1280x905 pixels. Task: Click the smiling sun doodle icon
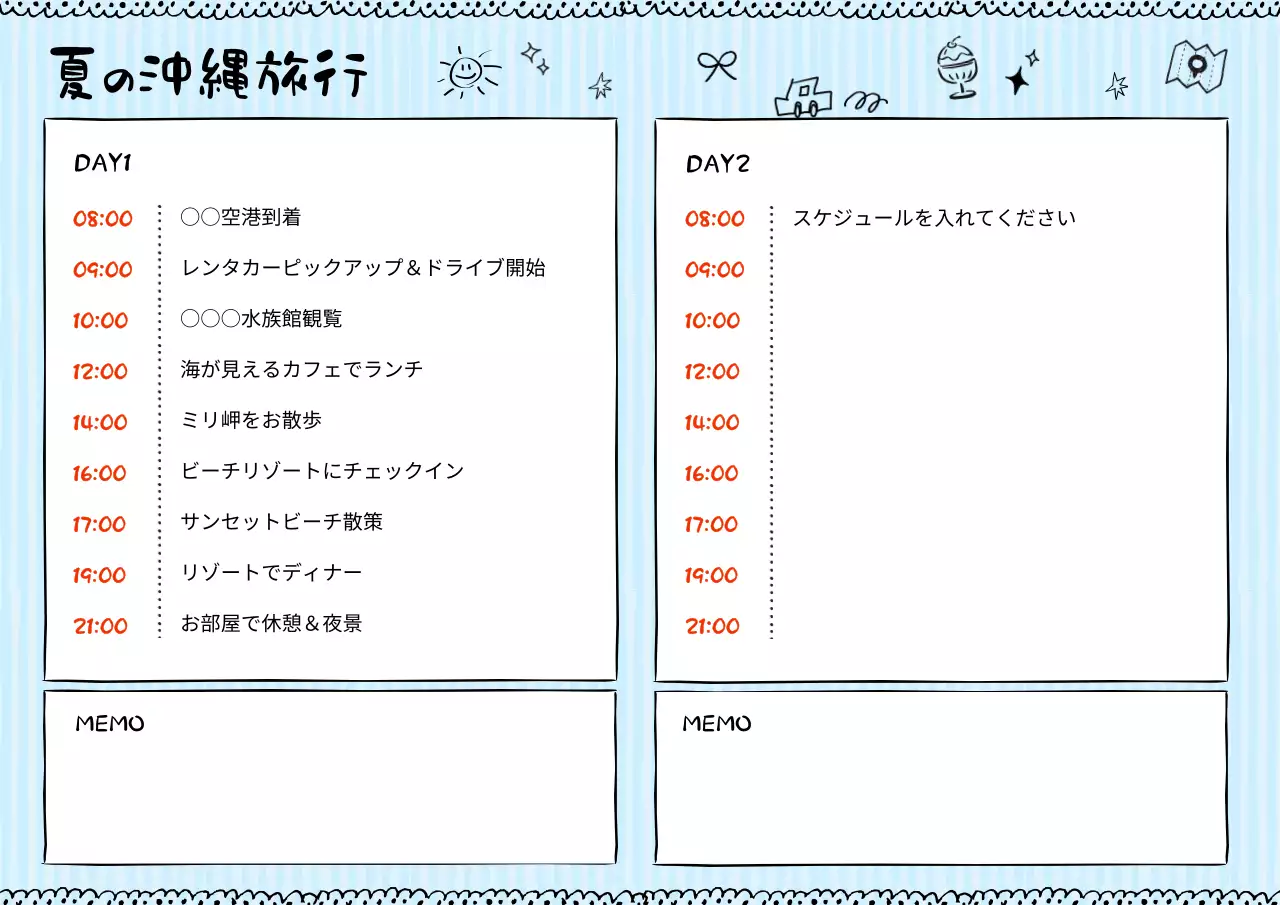coord(466,73)
